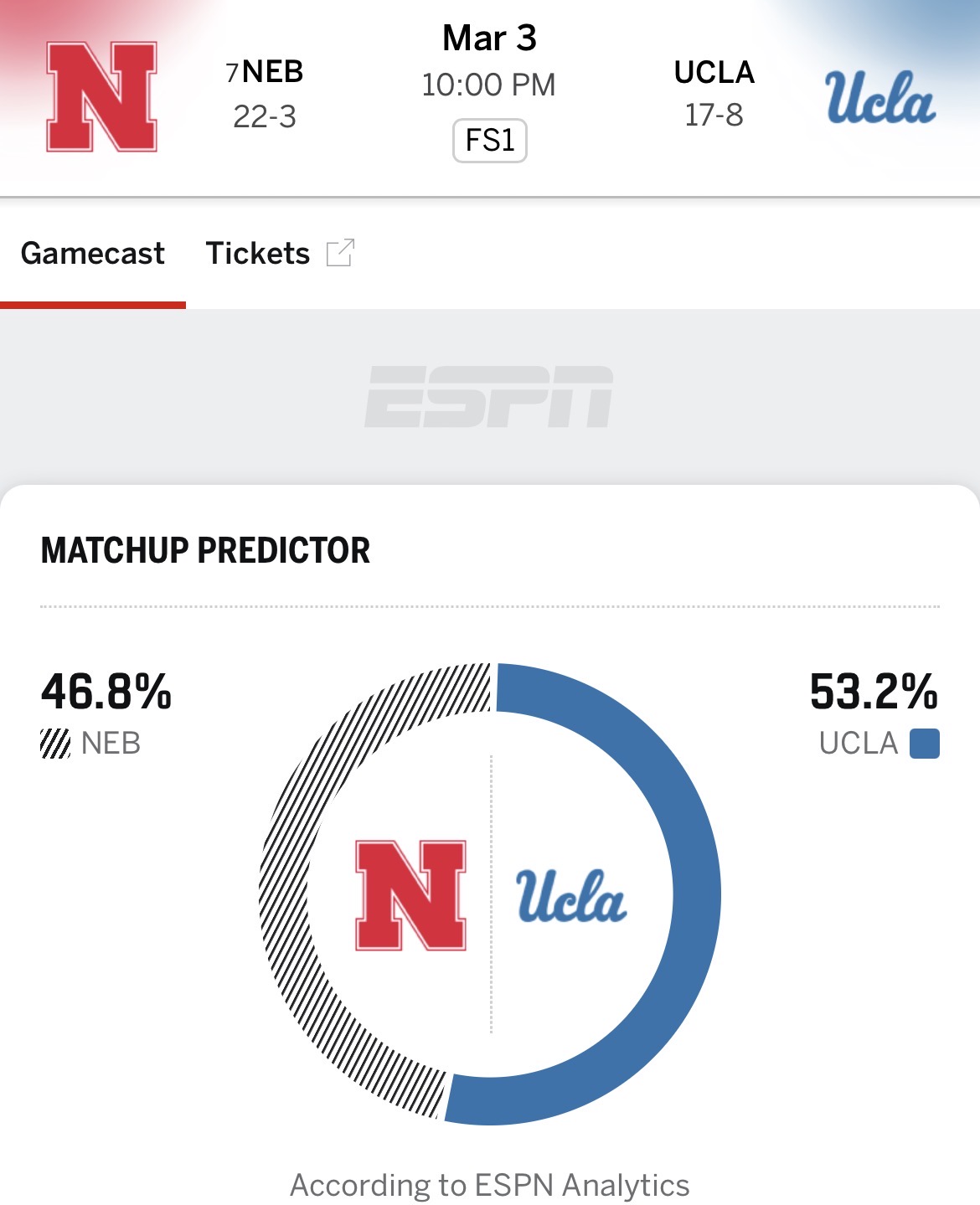Open the external link icon beside Tickets
The height and width of the screenshot is (1205, 980).
coord(340,253)
